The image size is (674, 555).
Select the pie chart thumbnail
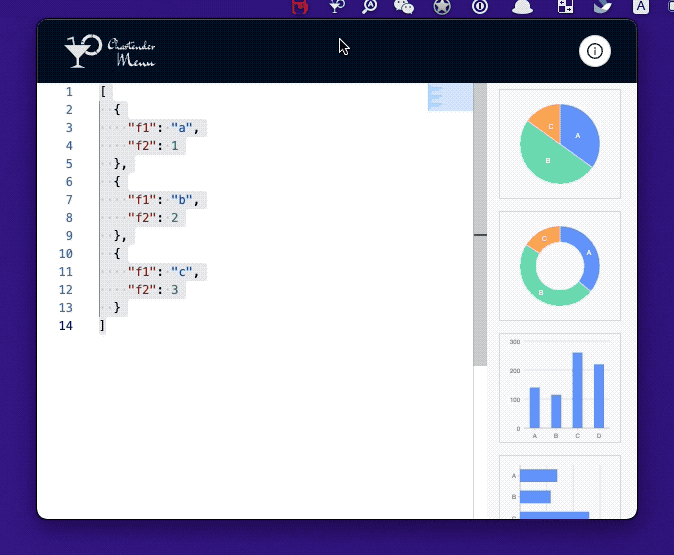[x=560, y=144]
